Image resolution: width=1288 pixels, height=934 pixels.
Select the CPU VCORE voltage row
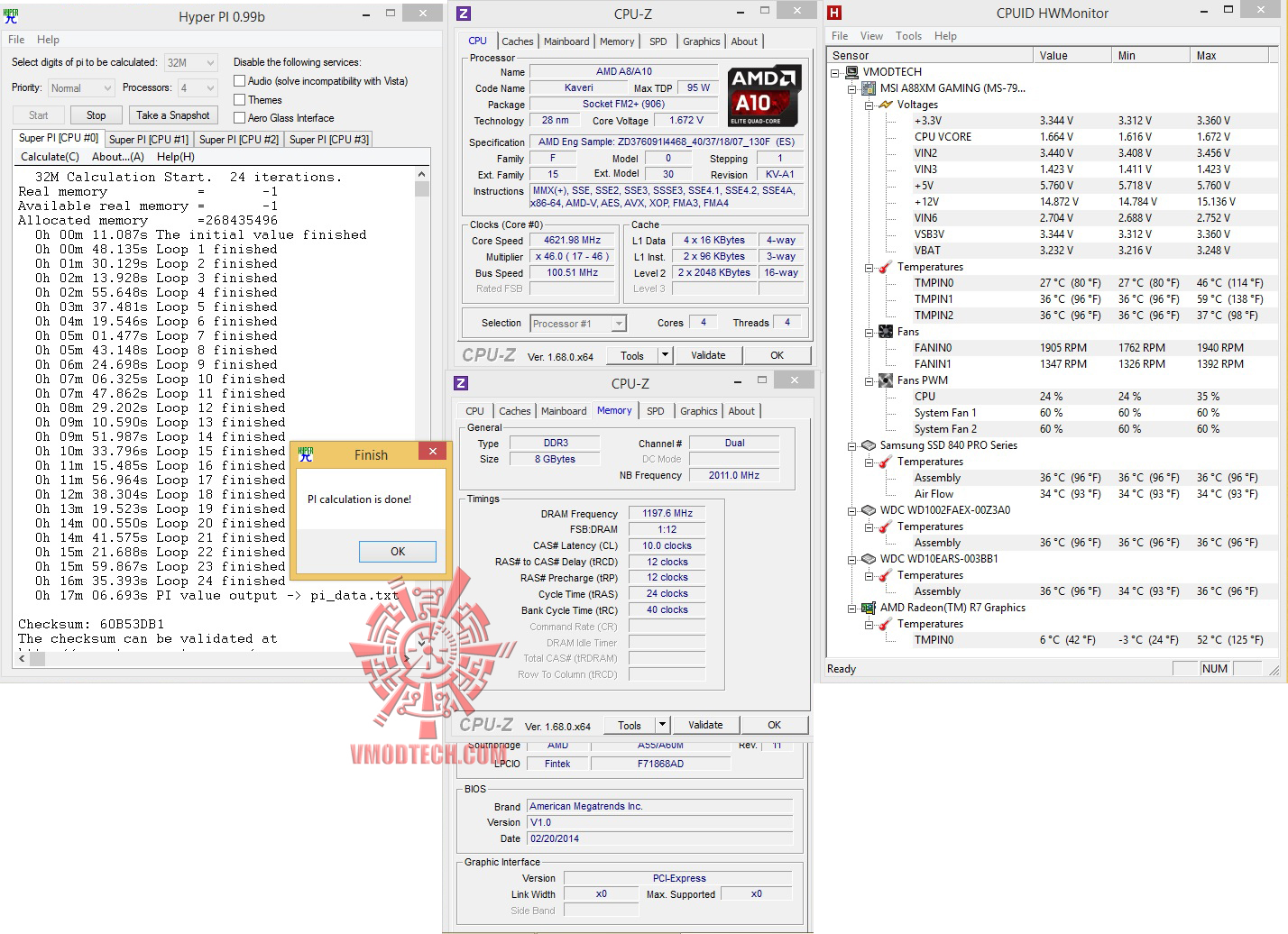coord(1051,137)
